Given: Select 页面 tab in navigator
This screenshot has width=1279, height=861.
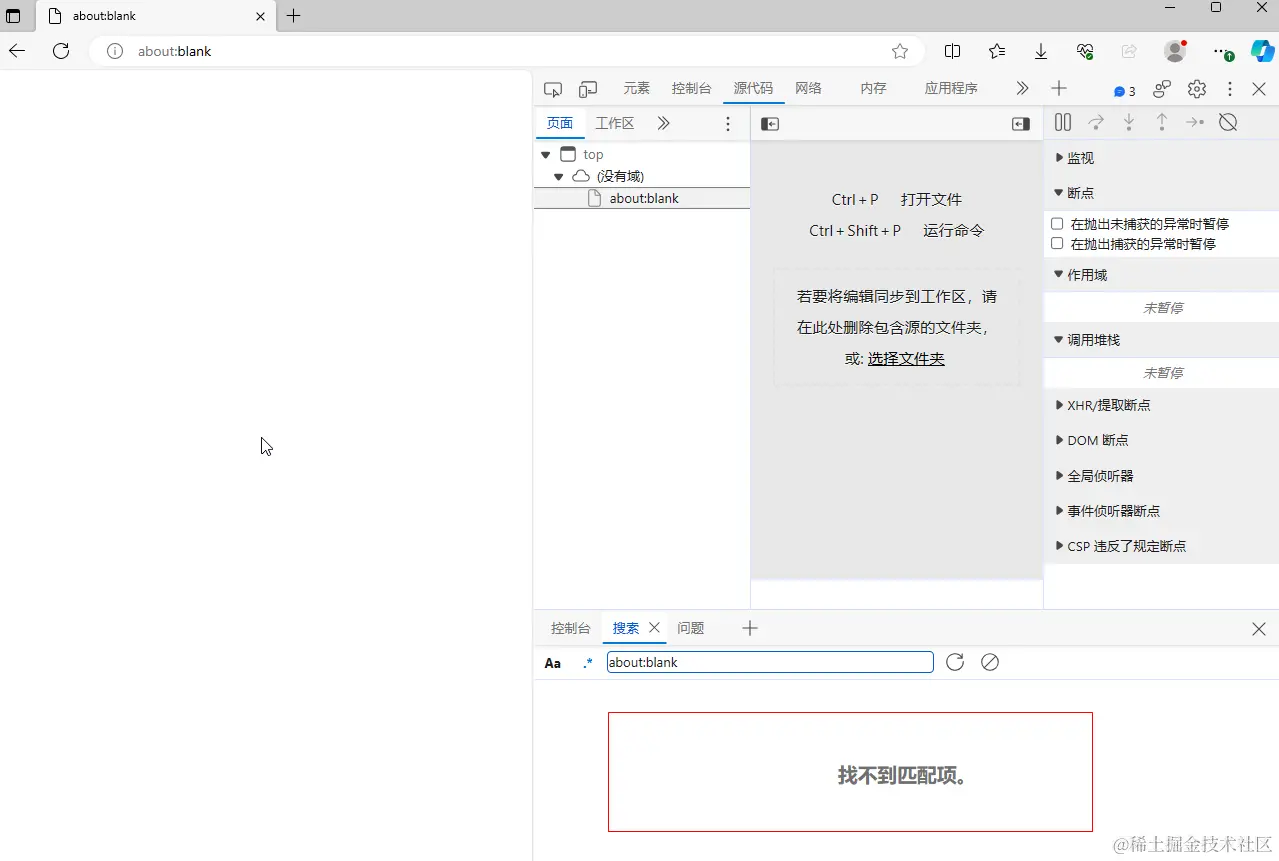Looking at the screenshot, I should 560,123.
